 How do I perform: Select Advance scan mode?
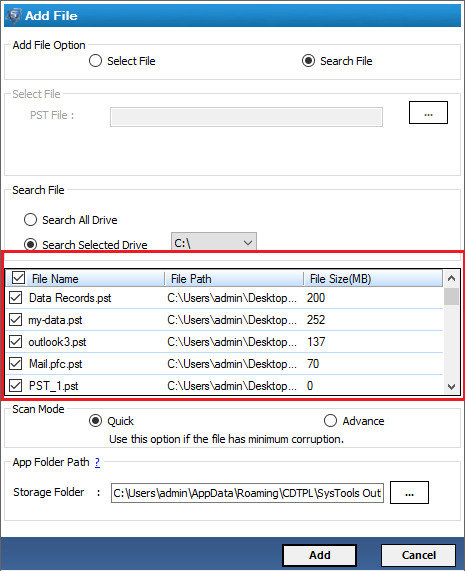(x=330, y=421)
